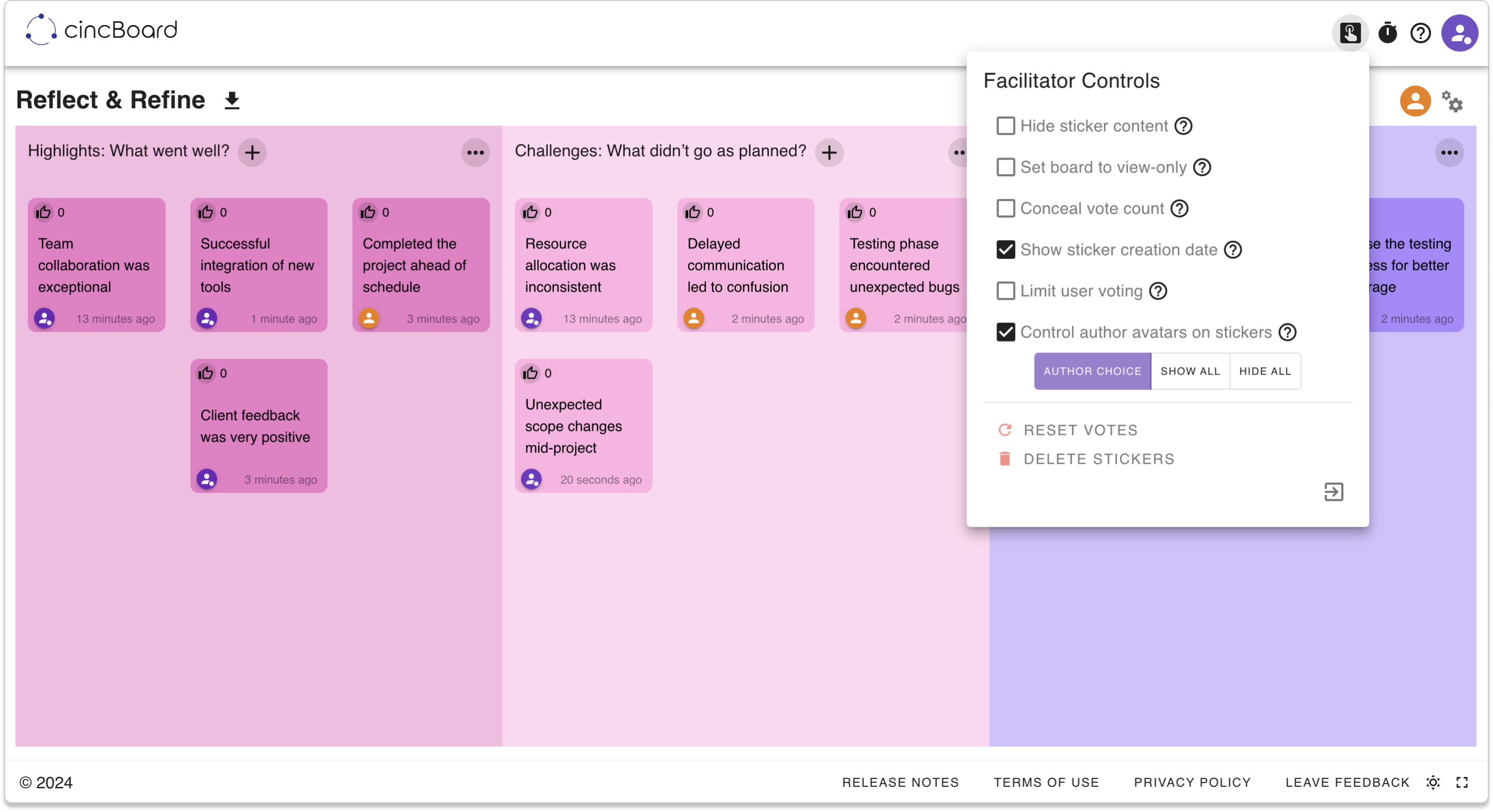Open the user profile avatar menu
1493x812 pixels.
pos(1459,33)
